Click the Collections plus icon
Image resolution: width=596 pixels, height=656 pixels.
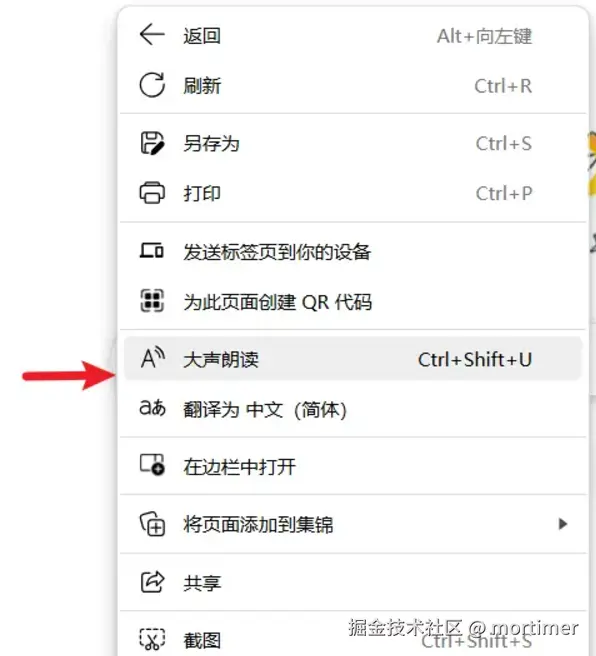click(x=152, y=524)
